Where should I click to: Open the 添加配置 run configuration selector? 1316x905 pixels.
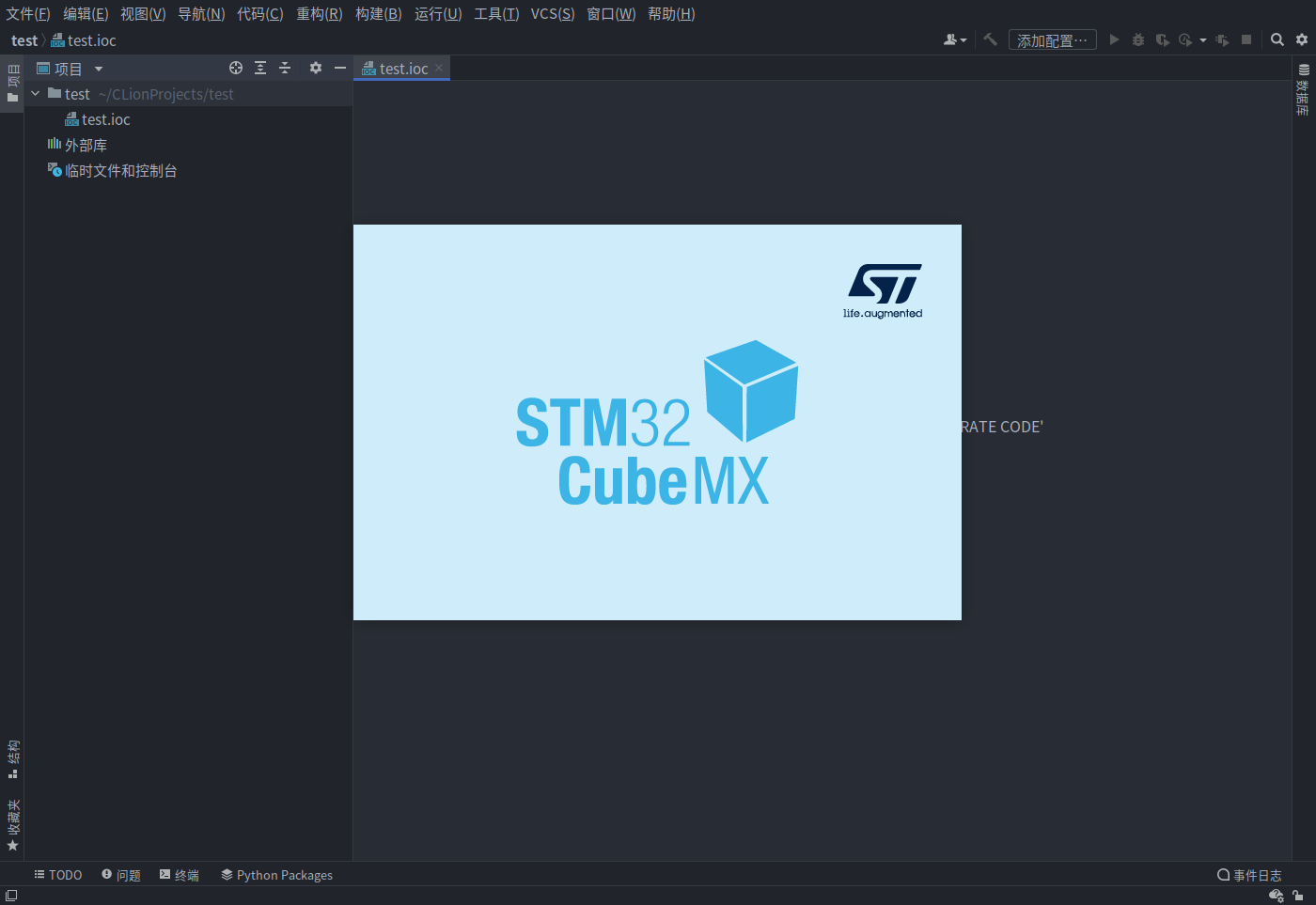click(x=1052, y=39)
